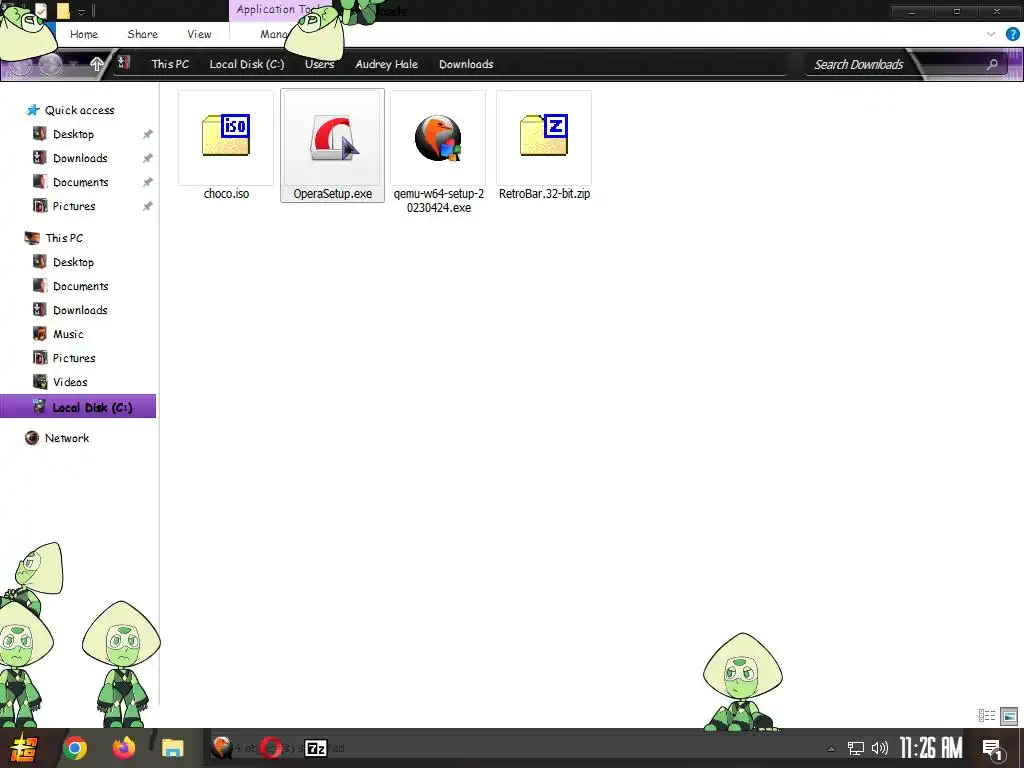Open network status tray icon

[x=856, y=748]
